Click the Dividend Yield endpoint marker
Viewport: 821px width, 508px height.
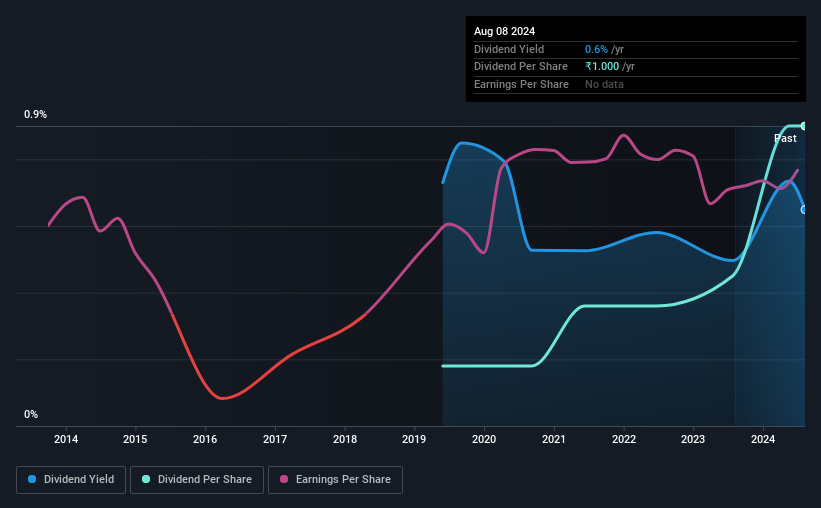coord(804,209)
